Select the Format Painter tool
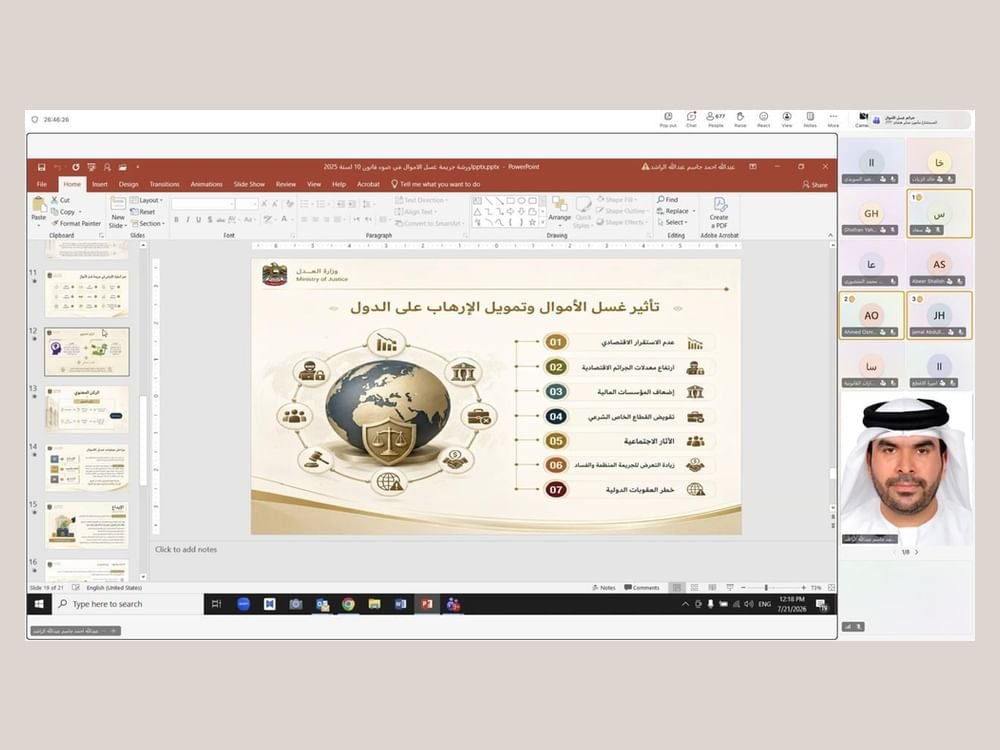Viewport: 1000px width, 750px height. click(76, 223)
